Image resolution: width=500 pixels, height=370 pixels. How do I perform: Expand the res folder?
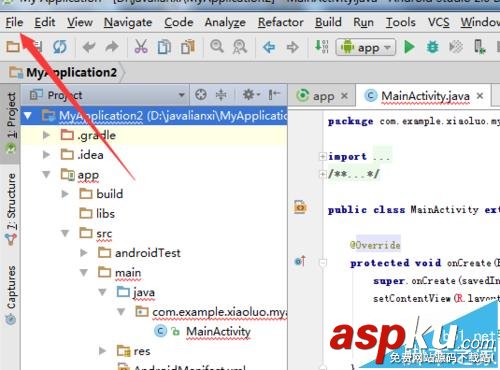(x=102, y=351)
